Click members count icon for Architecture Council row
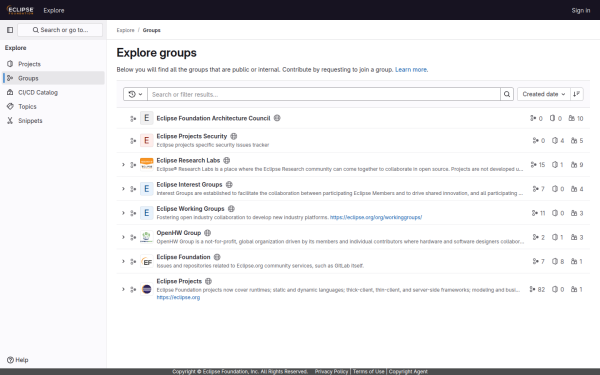 click(572, 118)
